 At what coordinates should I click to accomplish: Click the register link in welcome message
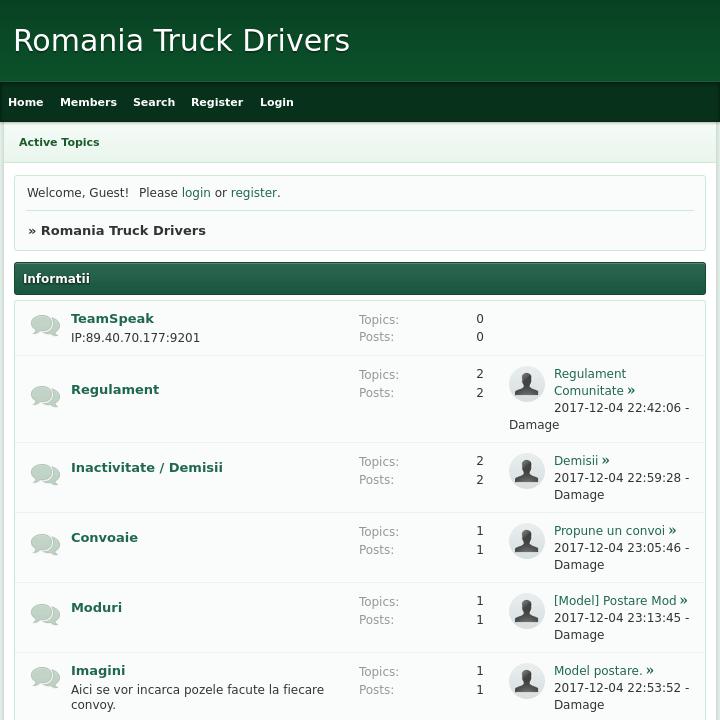254,193
